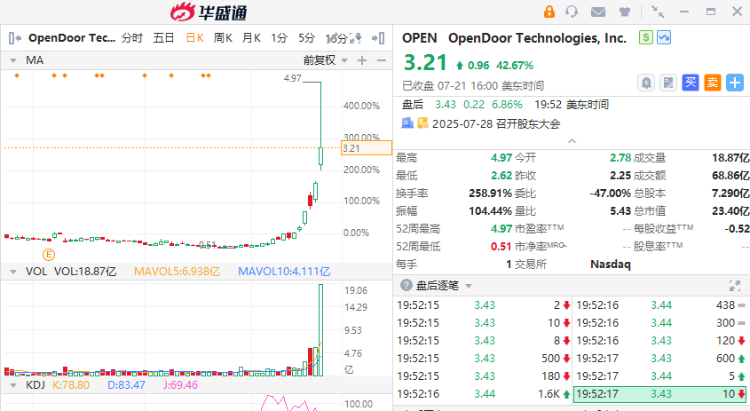Collapse quote details with upward chevron

click(x=572, y=141)
